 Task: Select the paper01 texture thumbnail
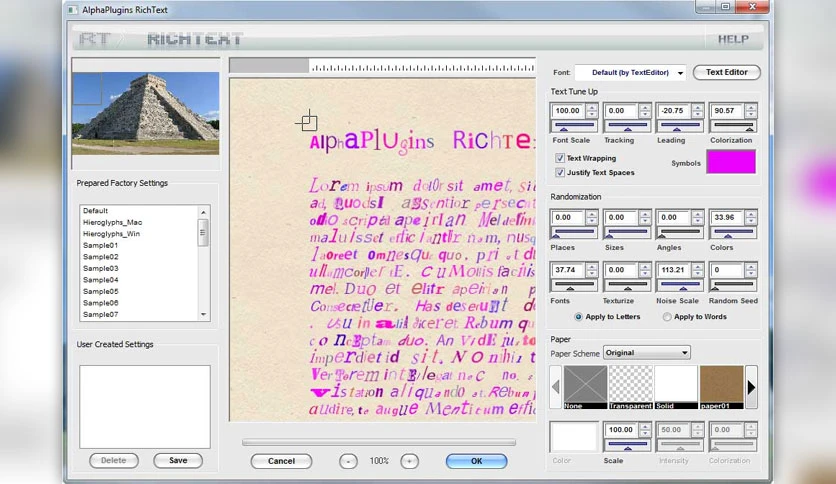[x=721, y=387]
